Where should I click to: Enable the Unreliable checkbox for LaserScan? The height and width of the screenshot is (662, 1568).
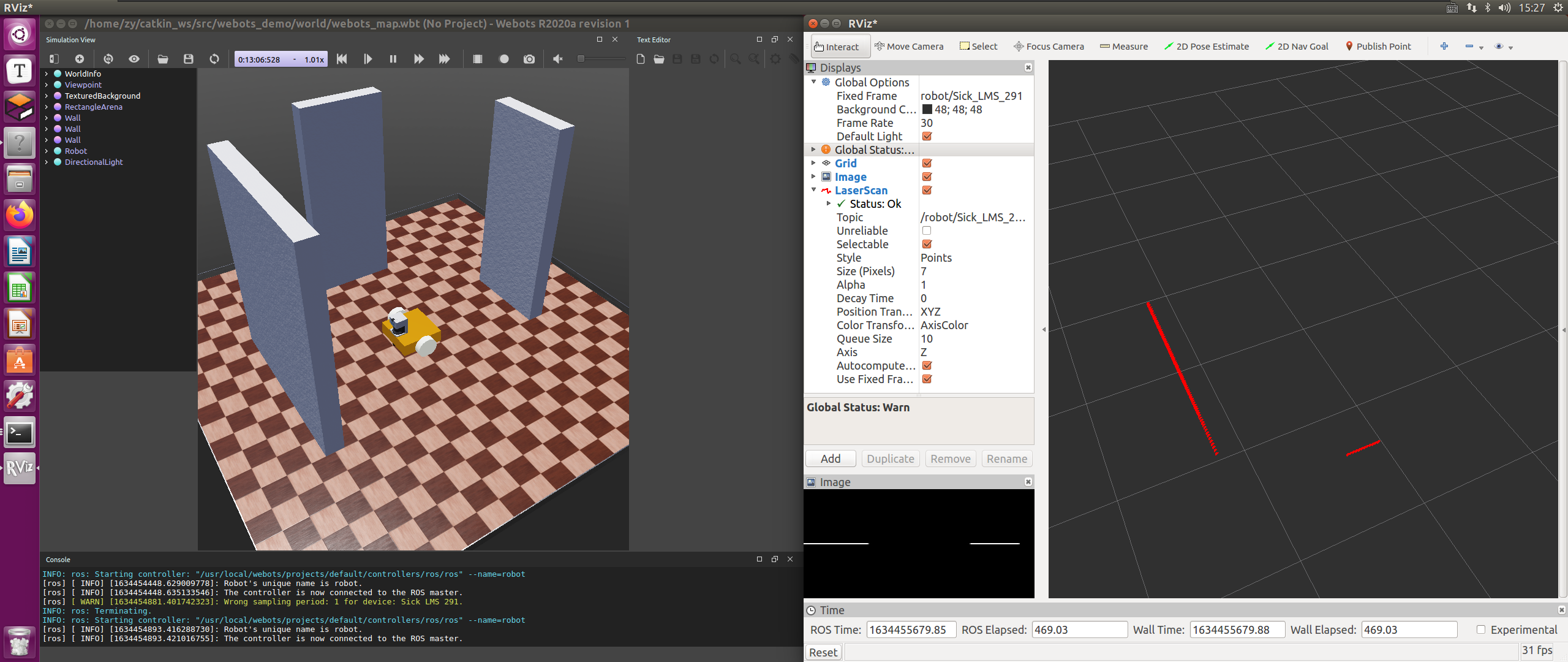point(927,230)
